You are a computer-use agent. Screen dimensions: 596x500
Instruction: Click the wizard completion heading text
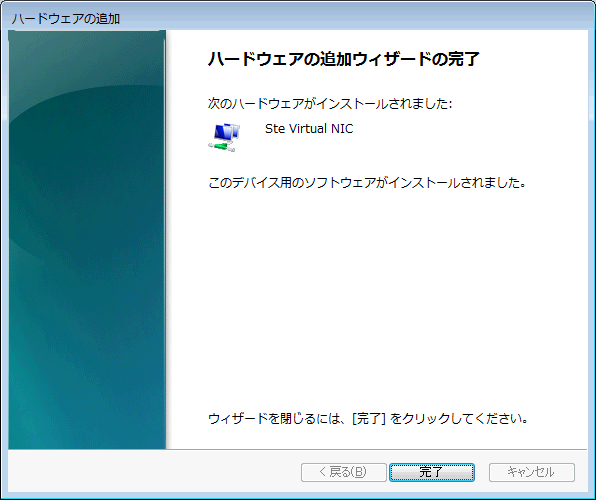tap(344, 59)
